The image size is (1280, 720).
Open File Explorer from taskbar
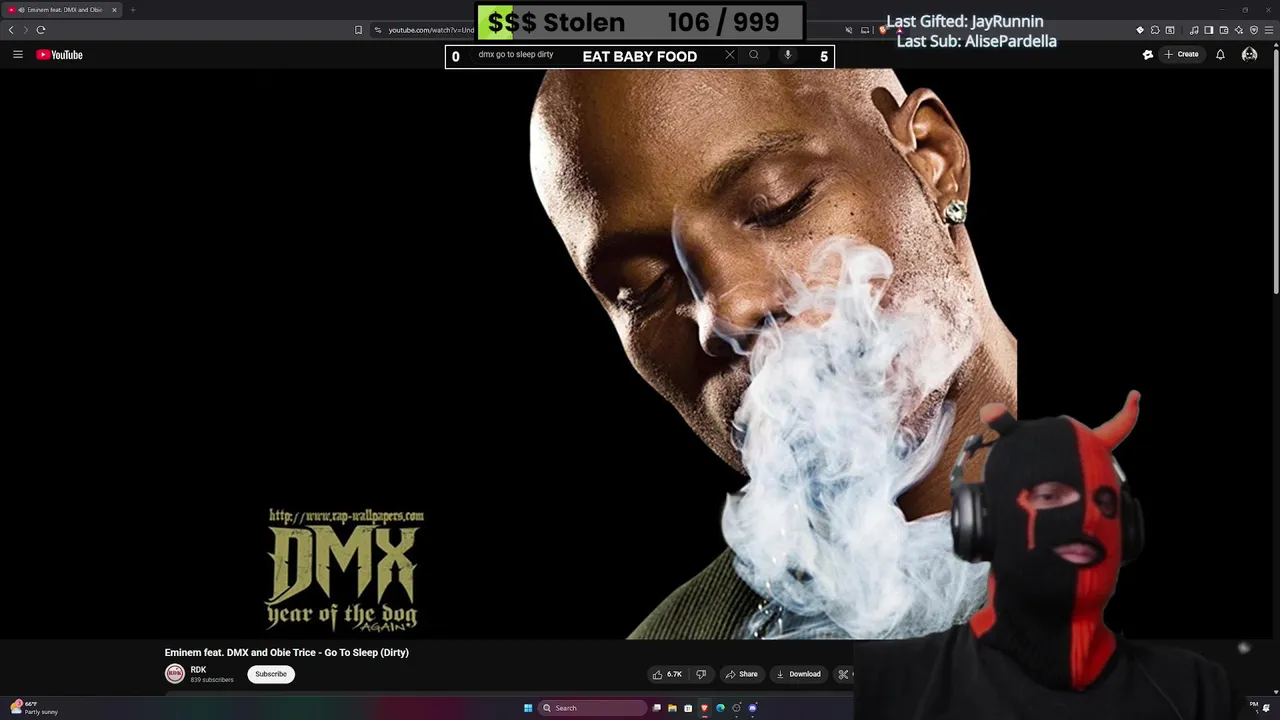pyautogui.click(x=672, y=708)
